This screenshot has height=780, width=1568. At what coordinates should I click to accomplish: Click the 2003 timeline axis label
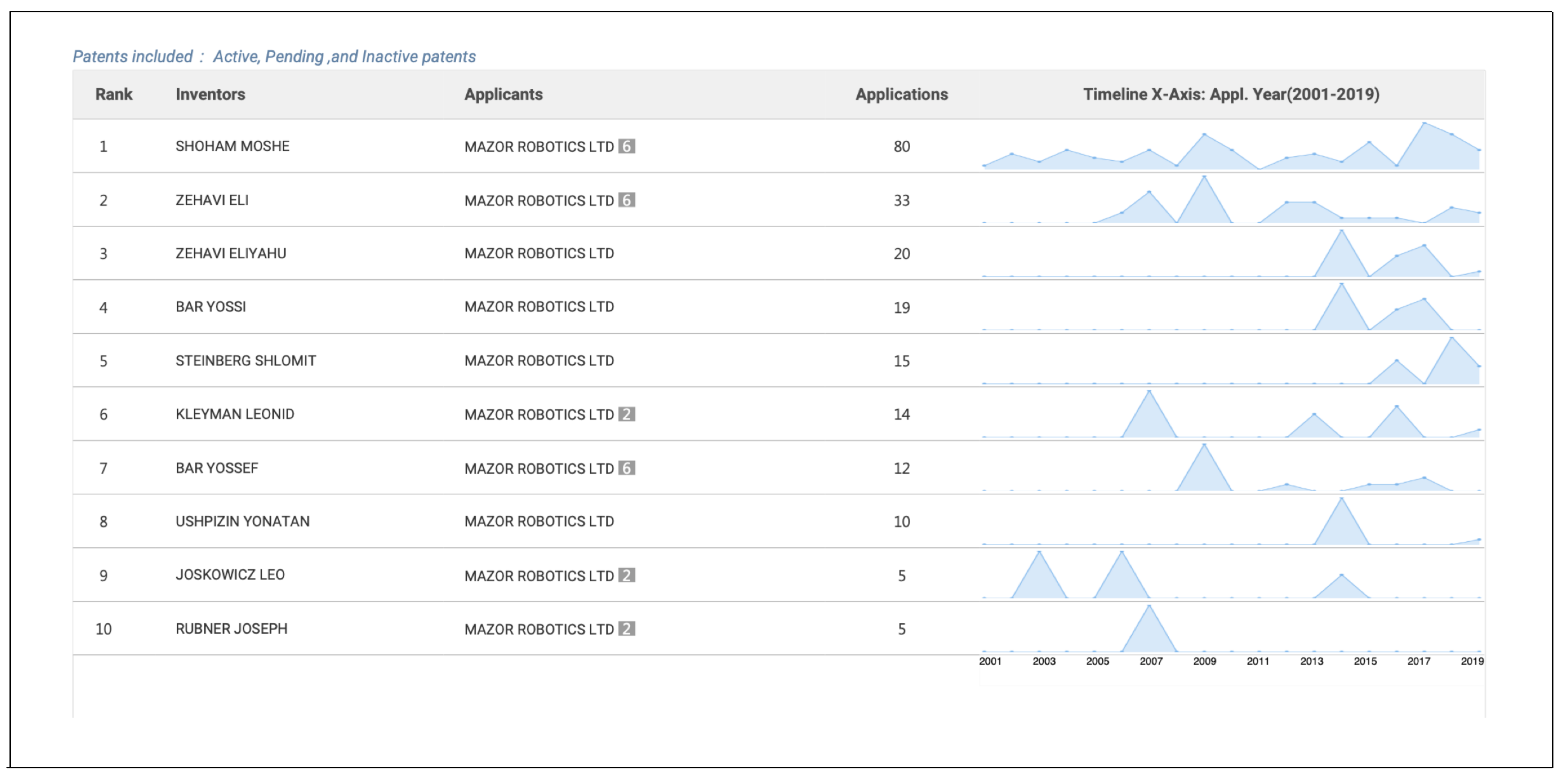1044,661
